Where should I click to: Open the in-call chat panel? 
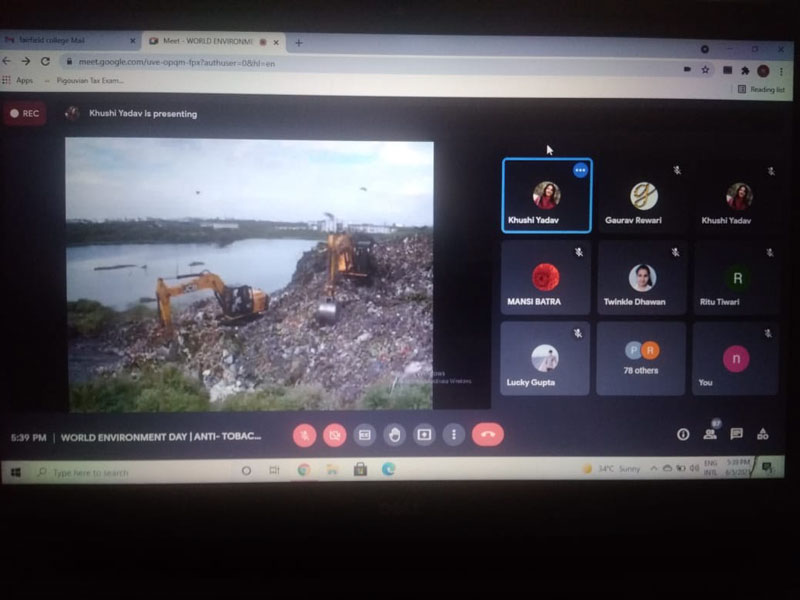[x=736, y=434]
